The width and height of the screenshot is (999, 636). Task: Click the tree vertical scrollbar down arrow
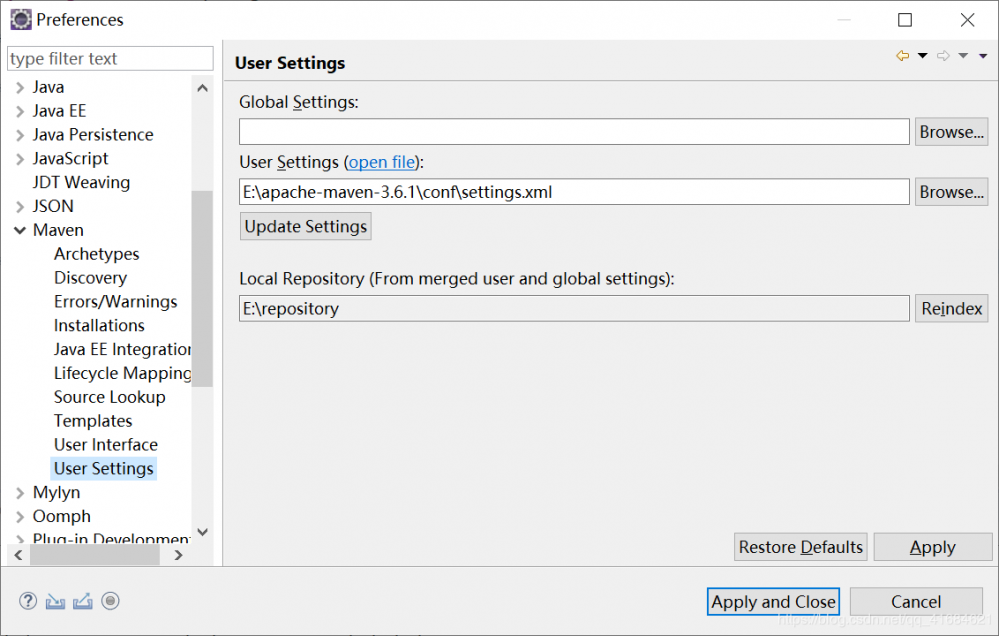[203, 532]
